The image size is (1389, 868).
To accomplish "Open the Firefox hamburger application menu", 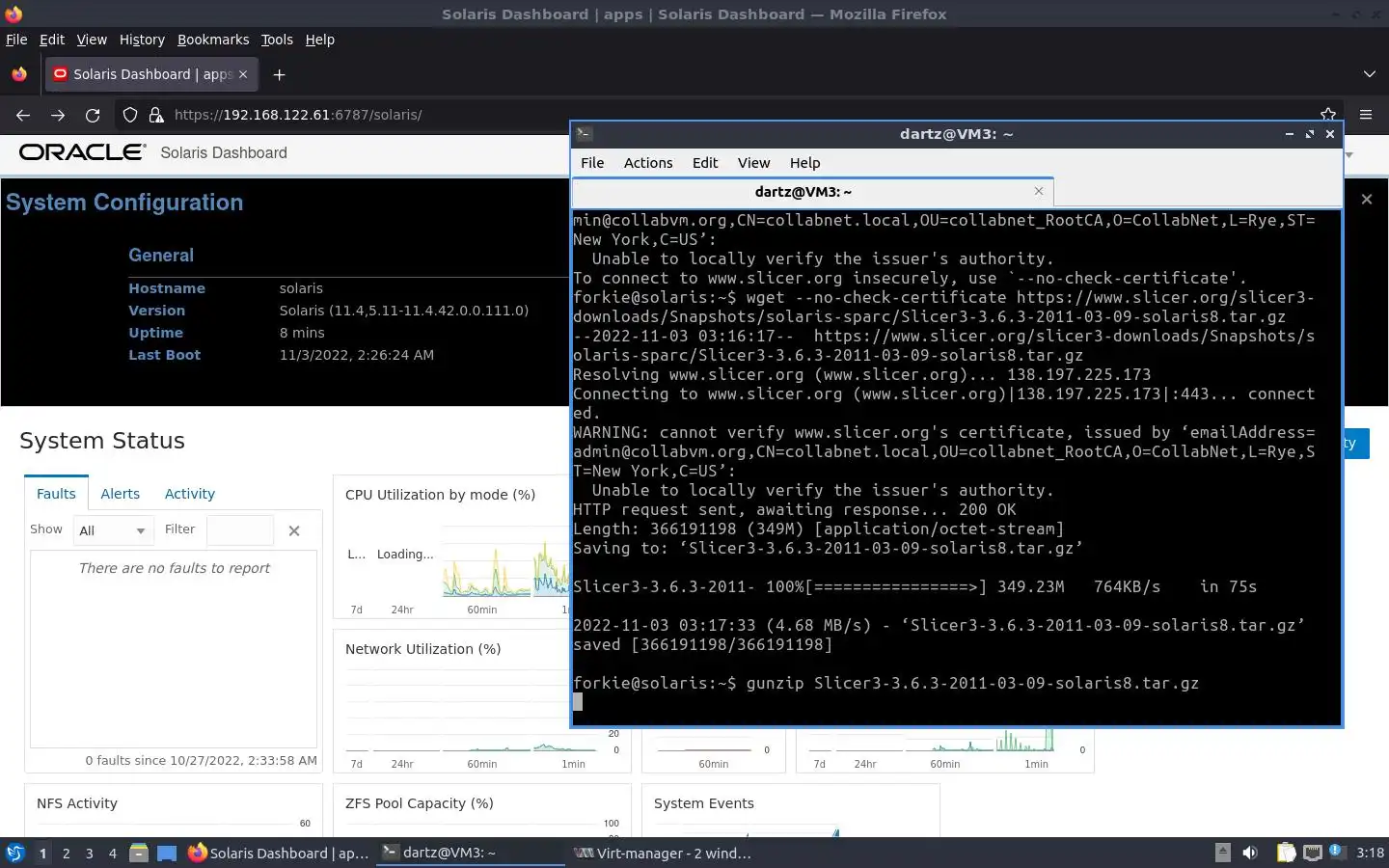I will click(x=1366, y=115).
